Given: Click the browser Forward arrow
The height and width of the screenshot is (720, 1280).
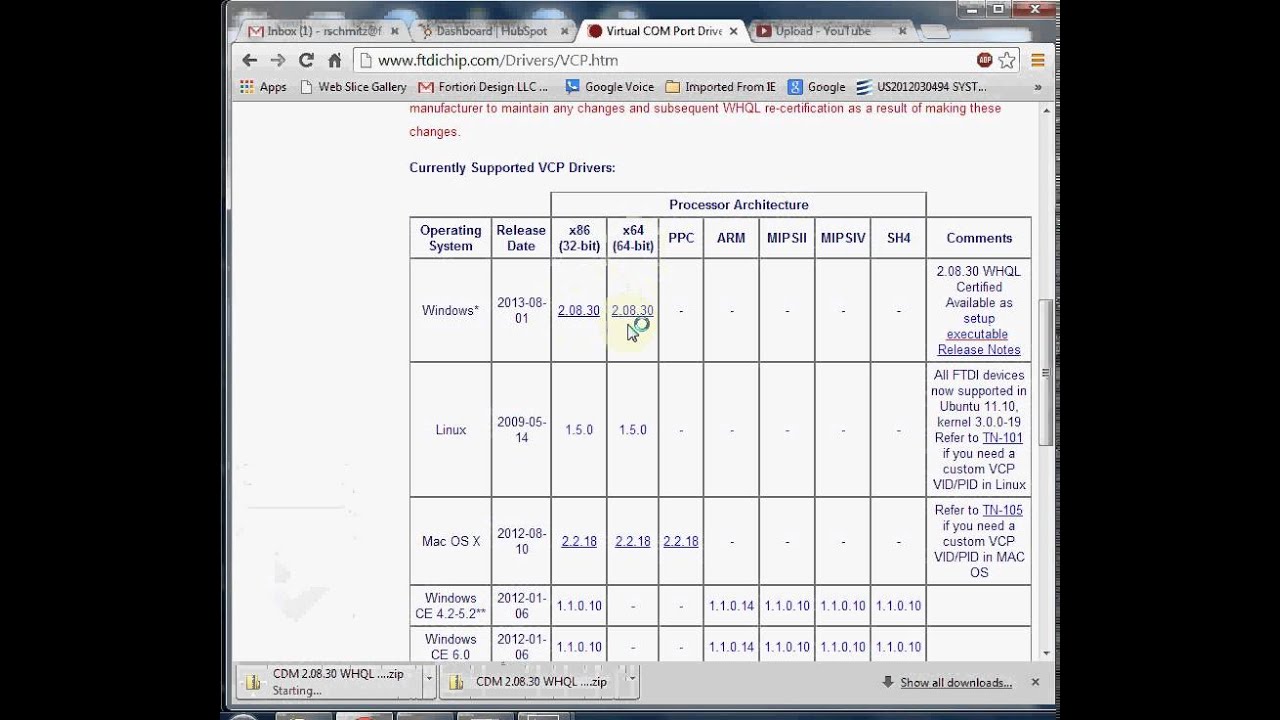Looking at the screenshot, I should pyautogui.click(x=278, y=60).
